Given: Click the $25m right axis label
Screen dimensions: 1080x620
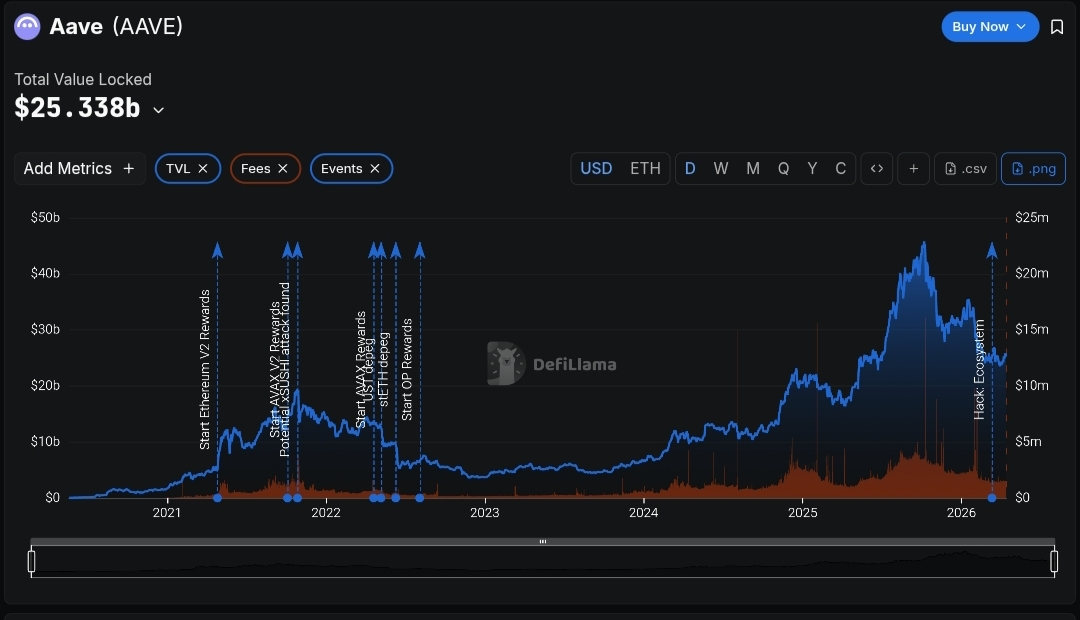Looking at the screenshot, I should (1032, 218).
